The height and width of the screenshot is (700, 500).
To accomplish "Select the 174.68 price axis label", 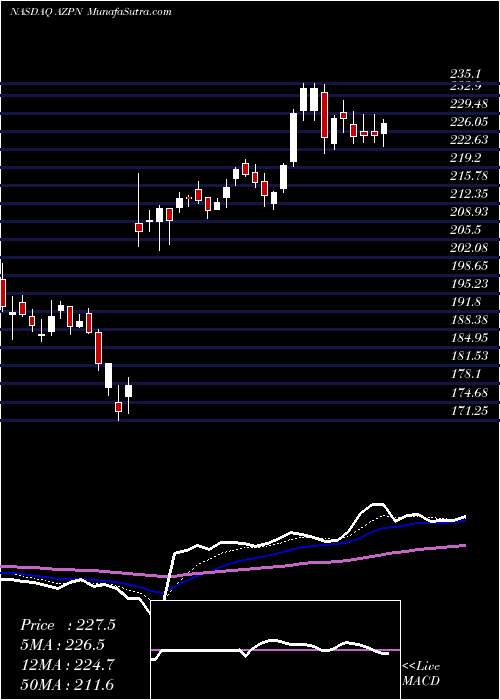I will (468, 392).
